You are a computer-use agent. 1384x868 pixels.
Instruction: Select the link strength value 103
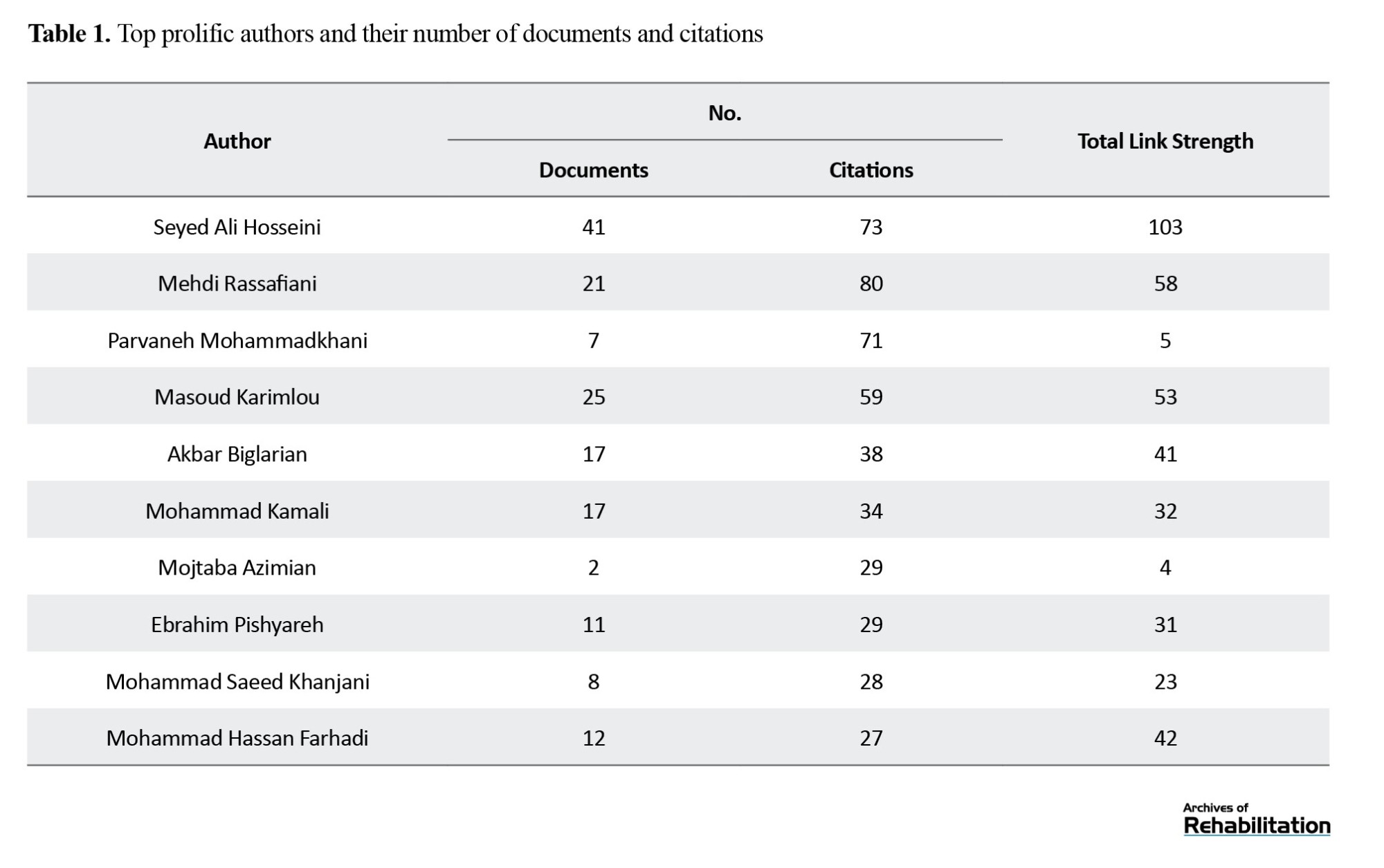click(1165, 227)
